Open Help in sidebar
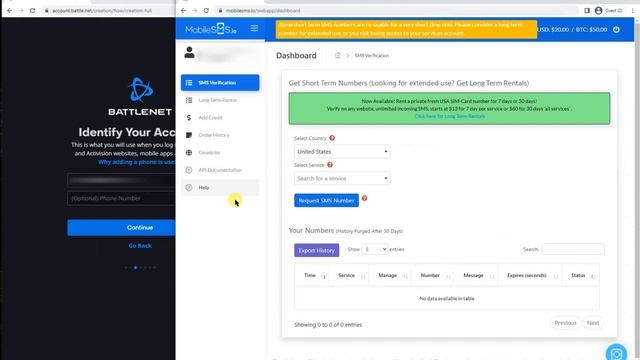The width and height of the screenshot is (640, 360). pyautogui.click(x=220, y=187)
